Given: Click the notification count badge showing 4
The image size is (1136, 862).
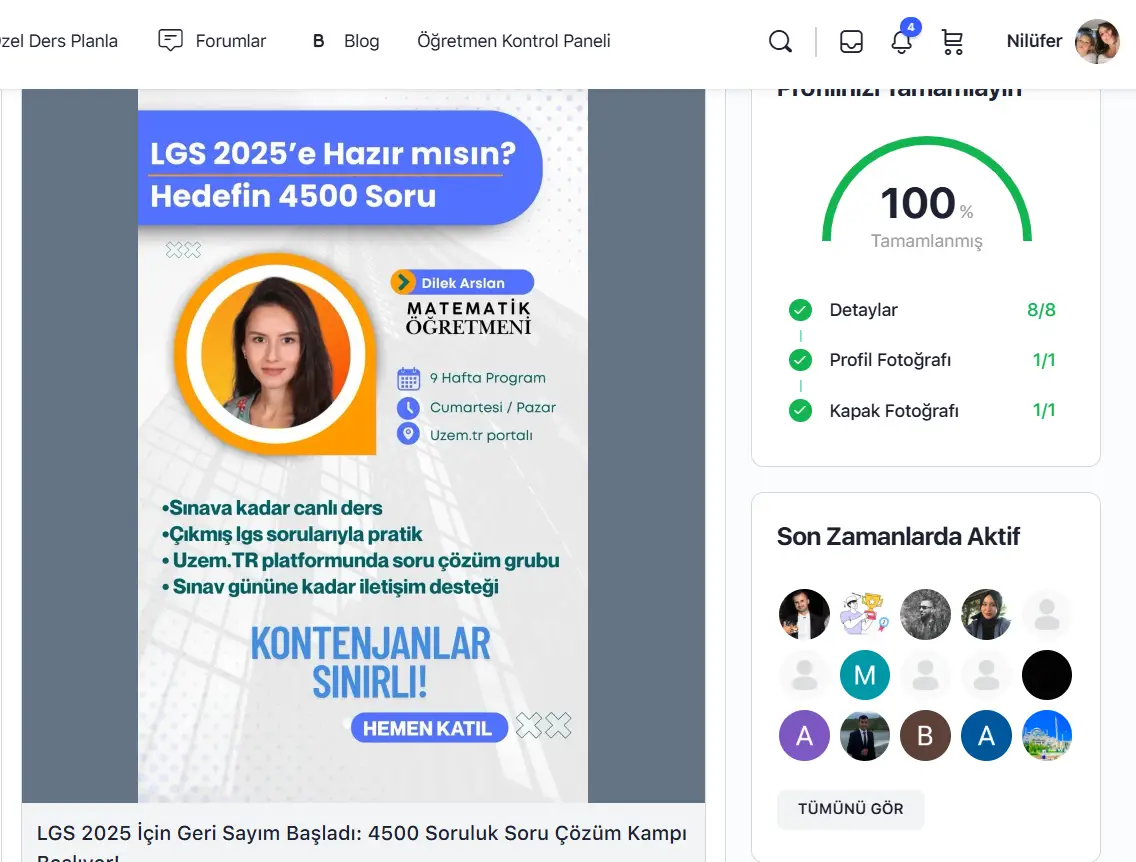Looking at the screenshot, I should [x=911, y=28].
